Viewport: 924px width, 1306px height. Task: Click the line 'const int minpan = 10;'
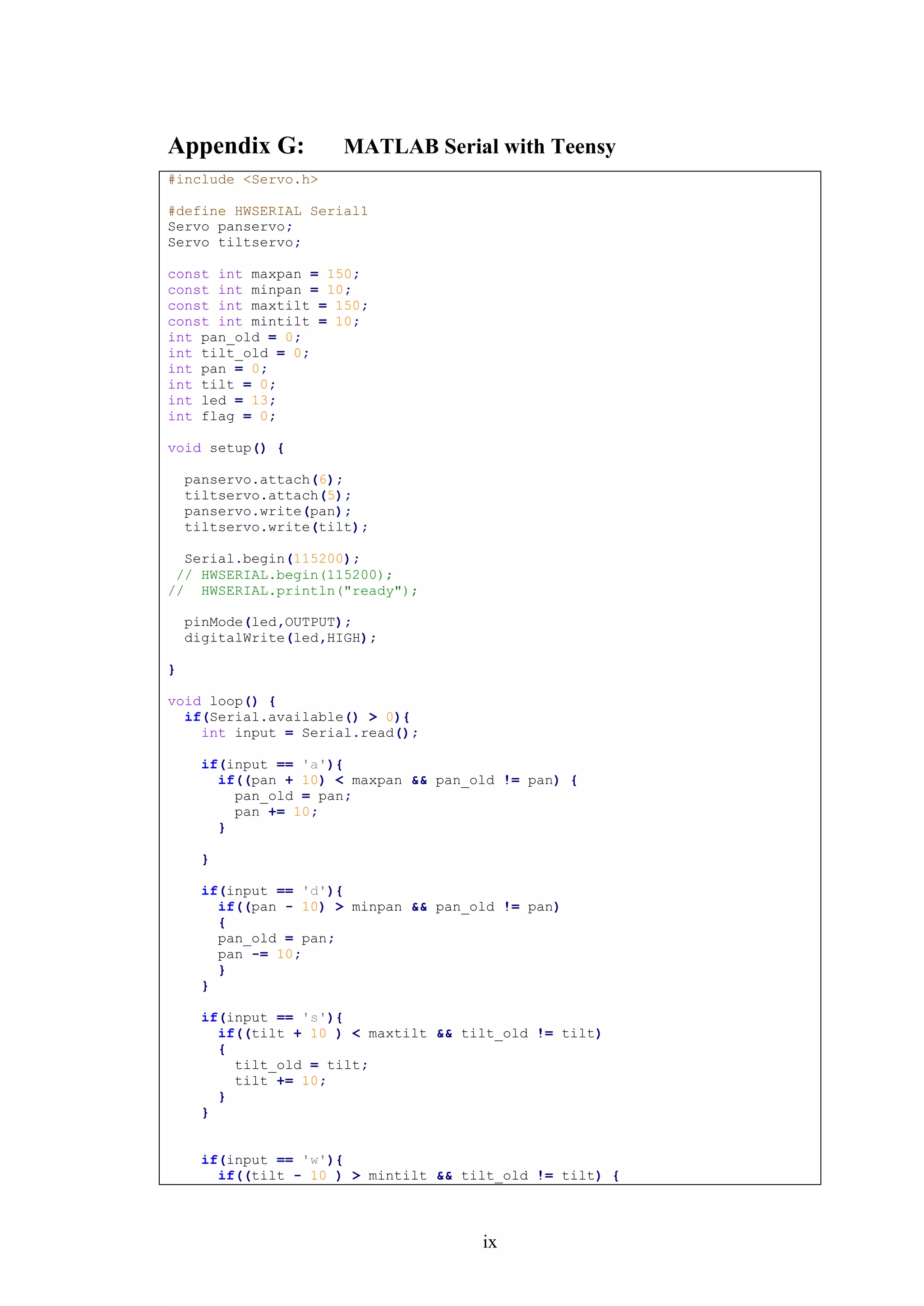click(x=259, y=290)
